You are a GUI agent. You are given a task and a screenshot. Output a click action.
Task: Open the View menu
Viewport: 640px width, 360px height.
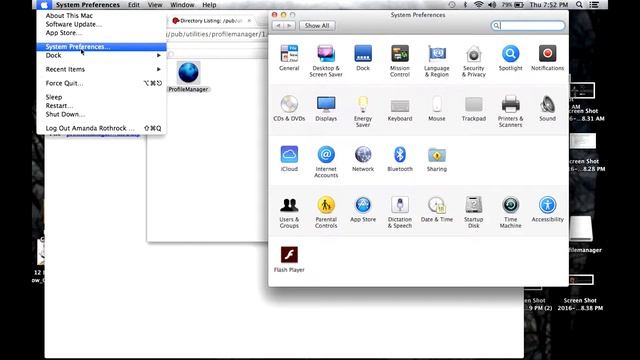(155, 5)
